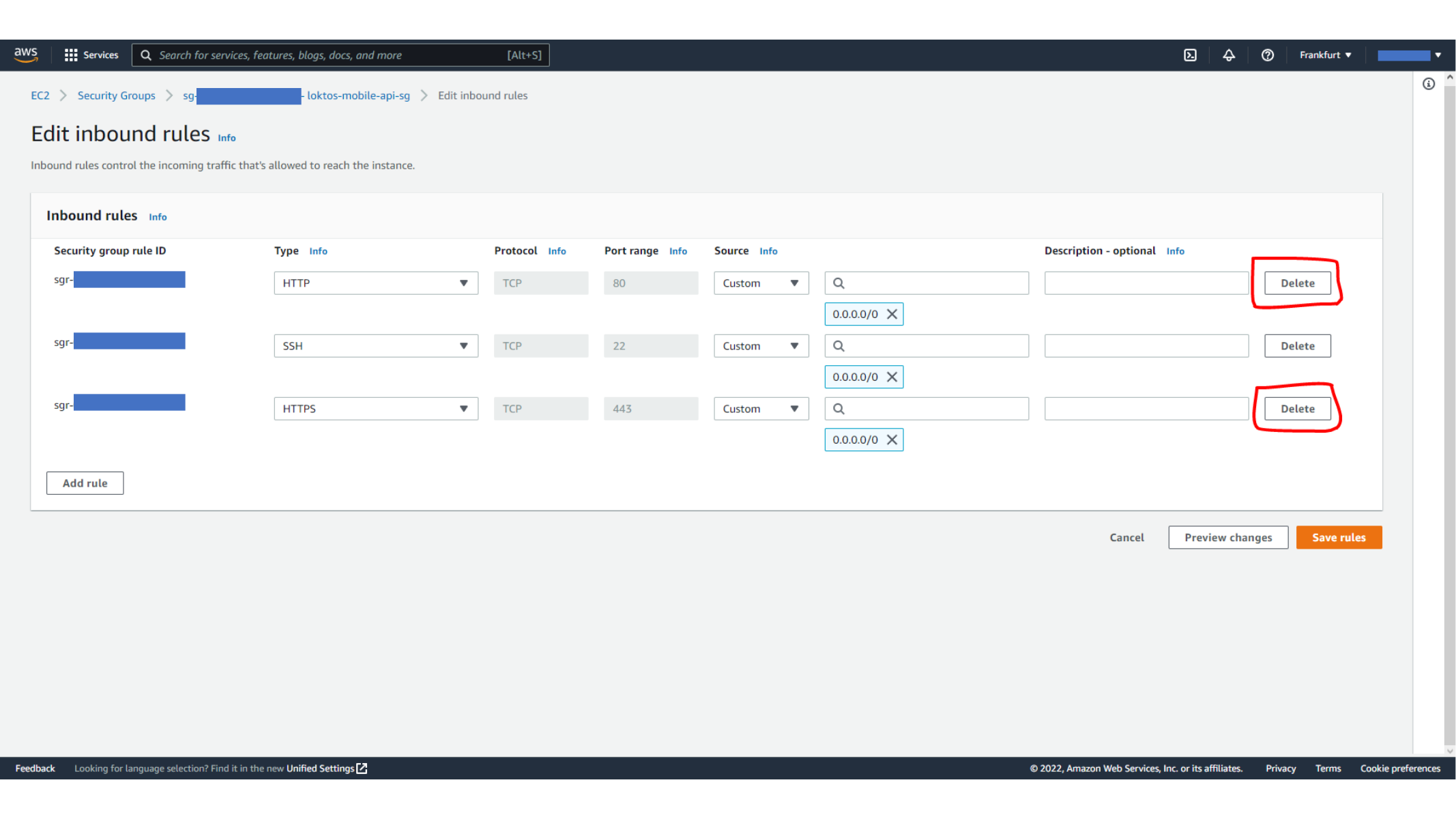Go to Security Groups in the breadcrumb
This screenshot has height=819, width=1456.
(x=117, y=96)
